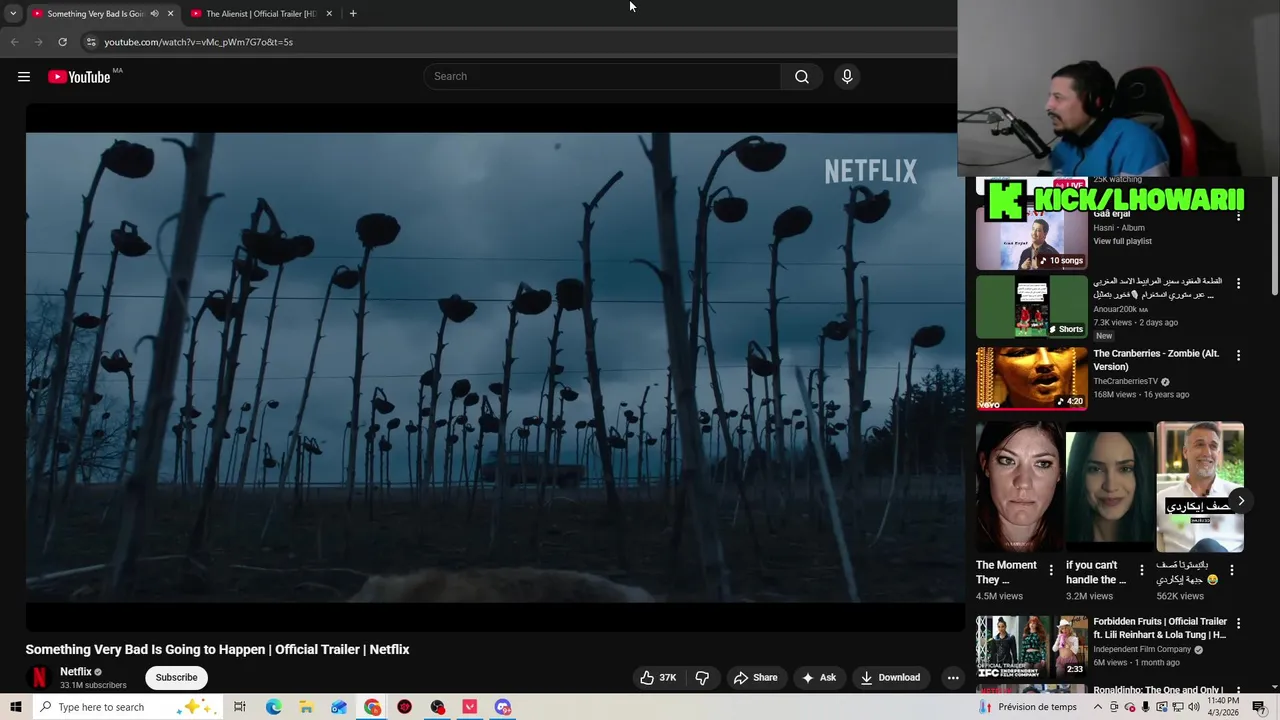The image size is (1280, 720).
Task: Open The Cranberries Zombie video thumbnail
Action: (1031, 378)
